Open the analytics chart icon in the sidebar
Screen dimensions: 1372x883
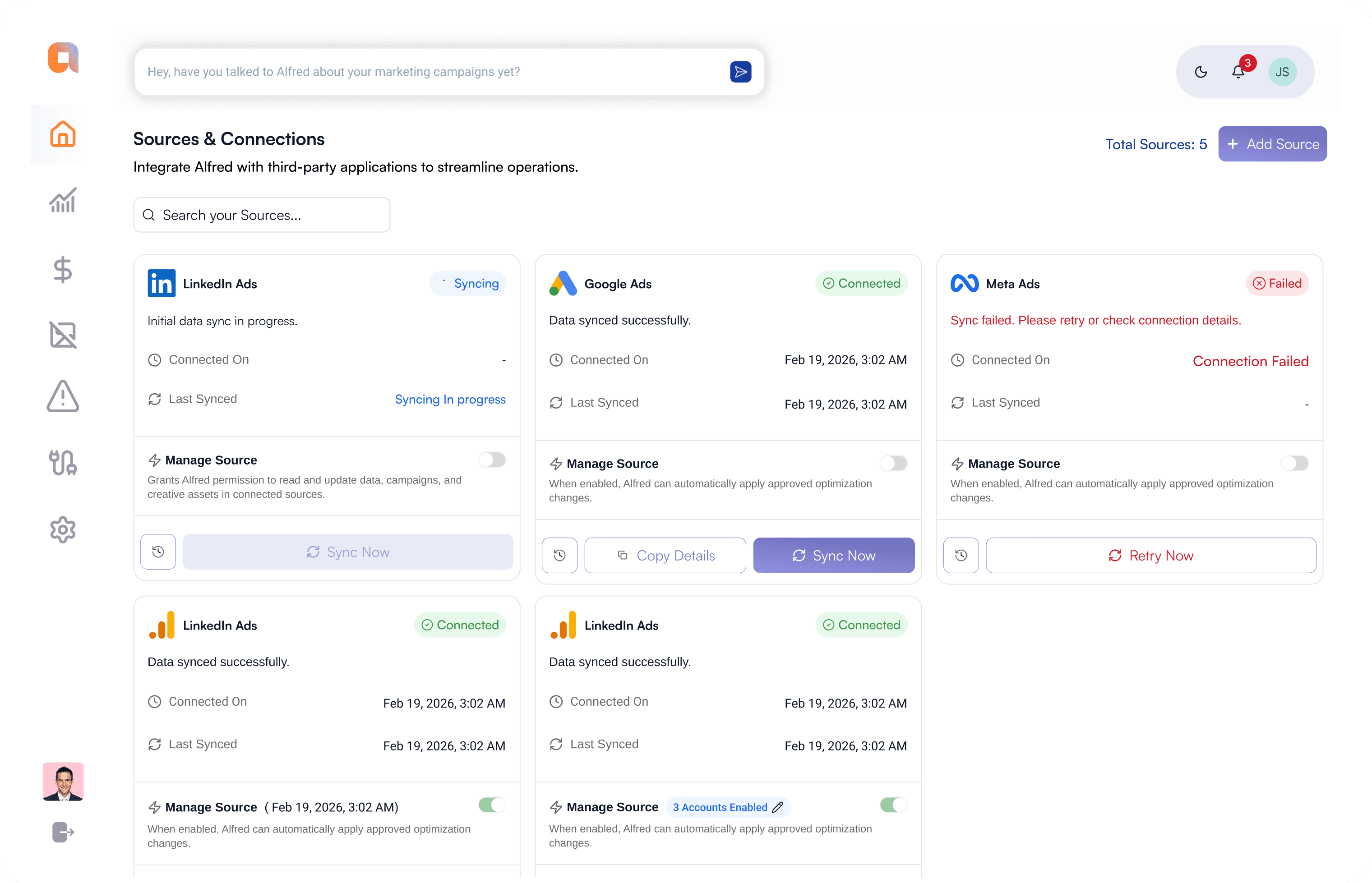[x=63, y=201]
